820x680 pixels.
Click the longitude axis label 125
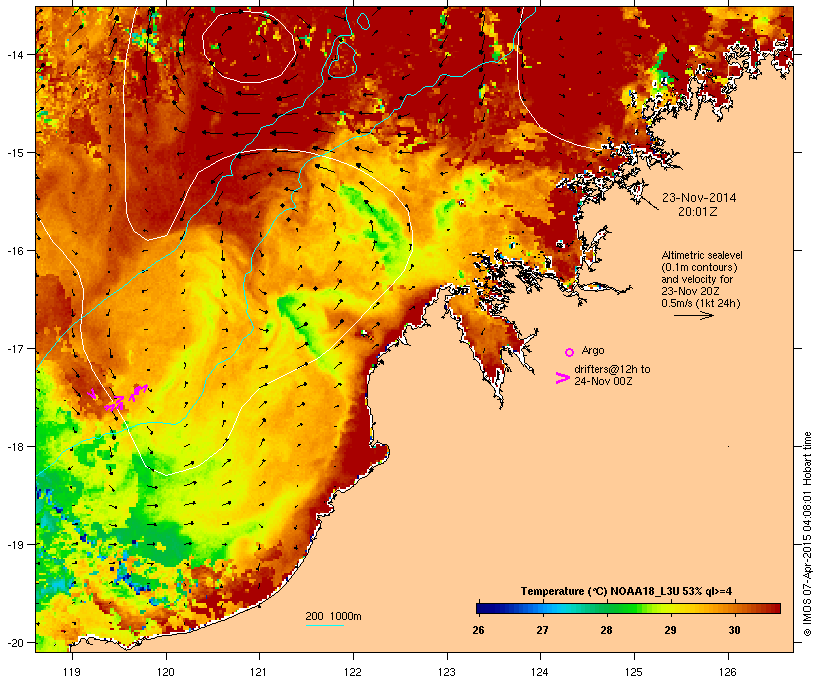pos(634,672)
